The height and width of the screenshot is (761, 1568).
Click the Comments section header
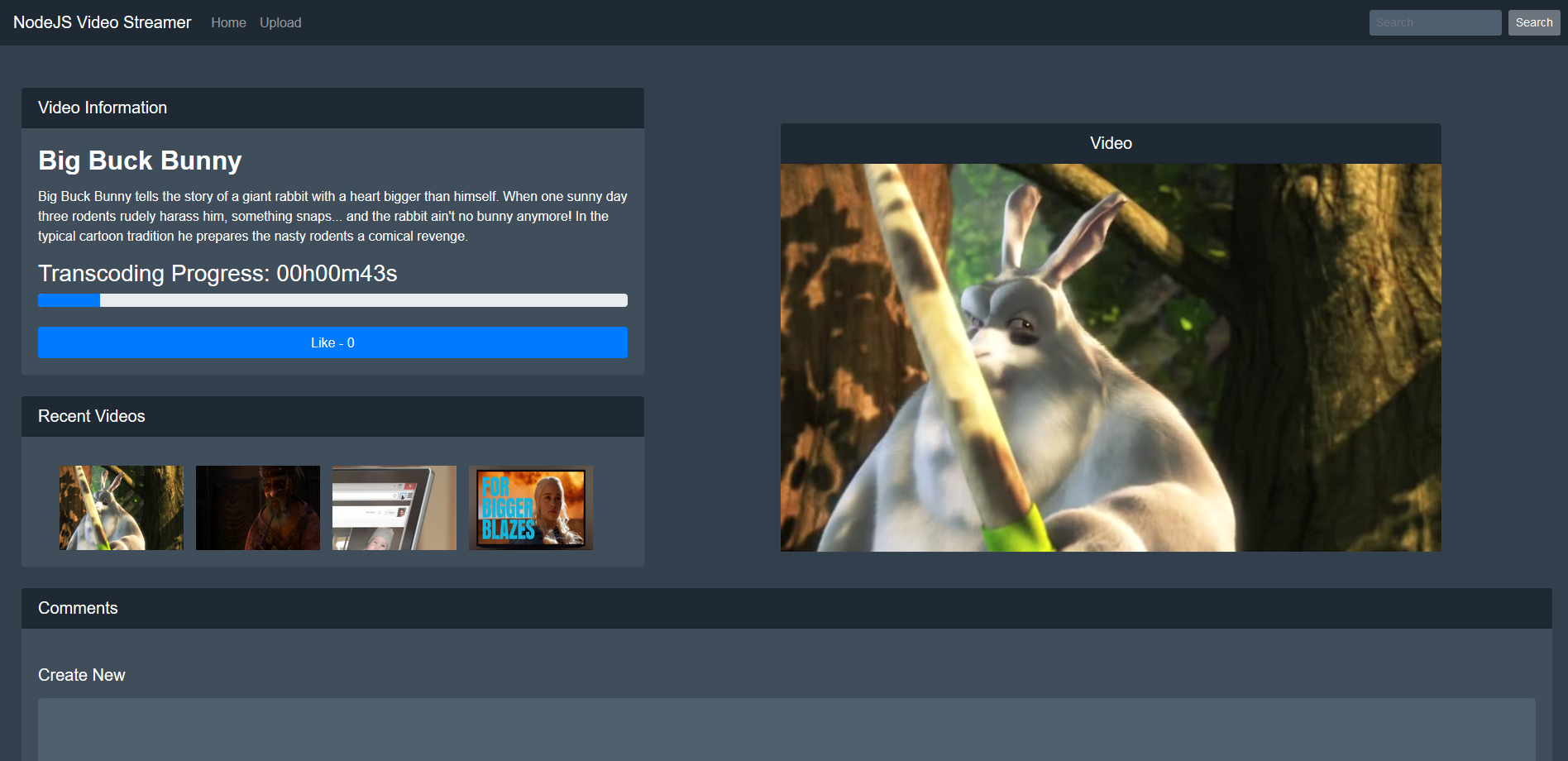(x=786, y=608)
